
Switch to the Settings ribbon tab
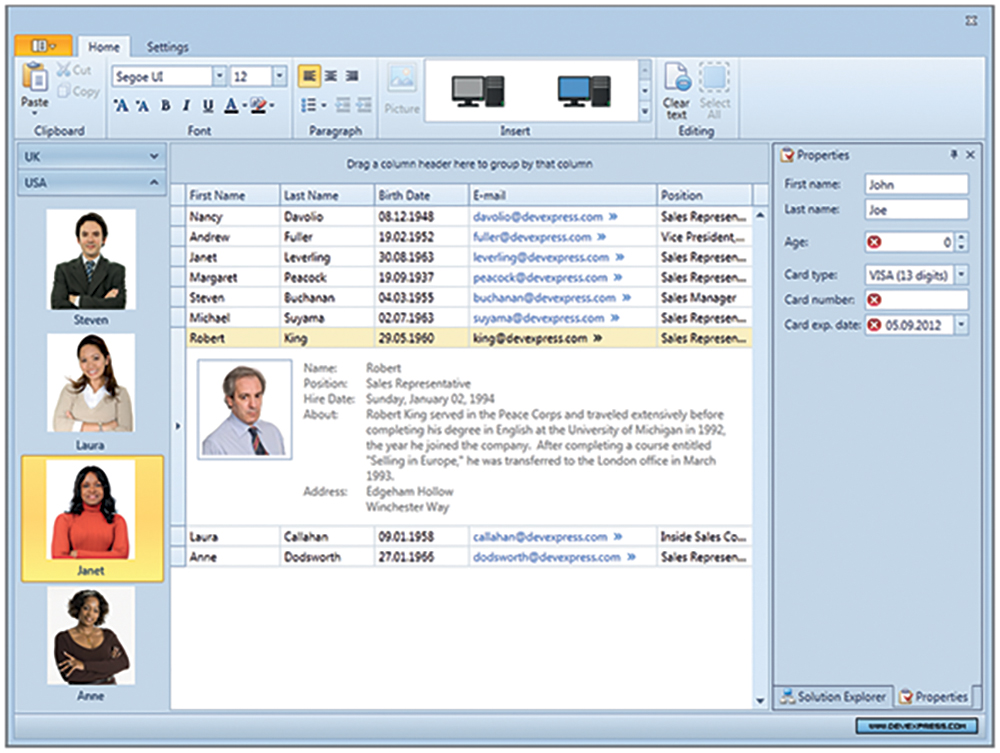point(167,47)
